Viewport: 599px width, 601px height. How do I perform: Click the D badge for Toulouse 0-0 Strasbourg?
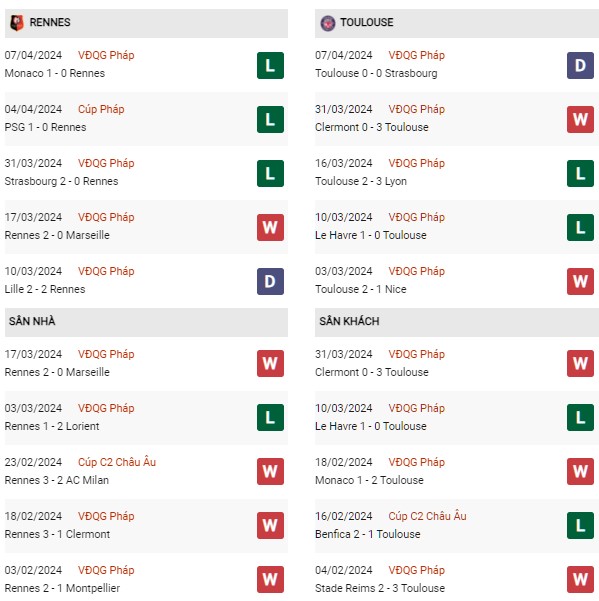580,66
